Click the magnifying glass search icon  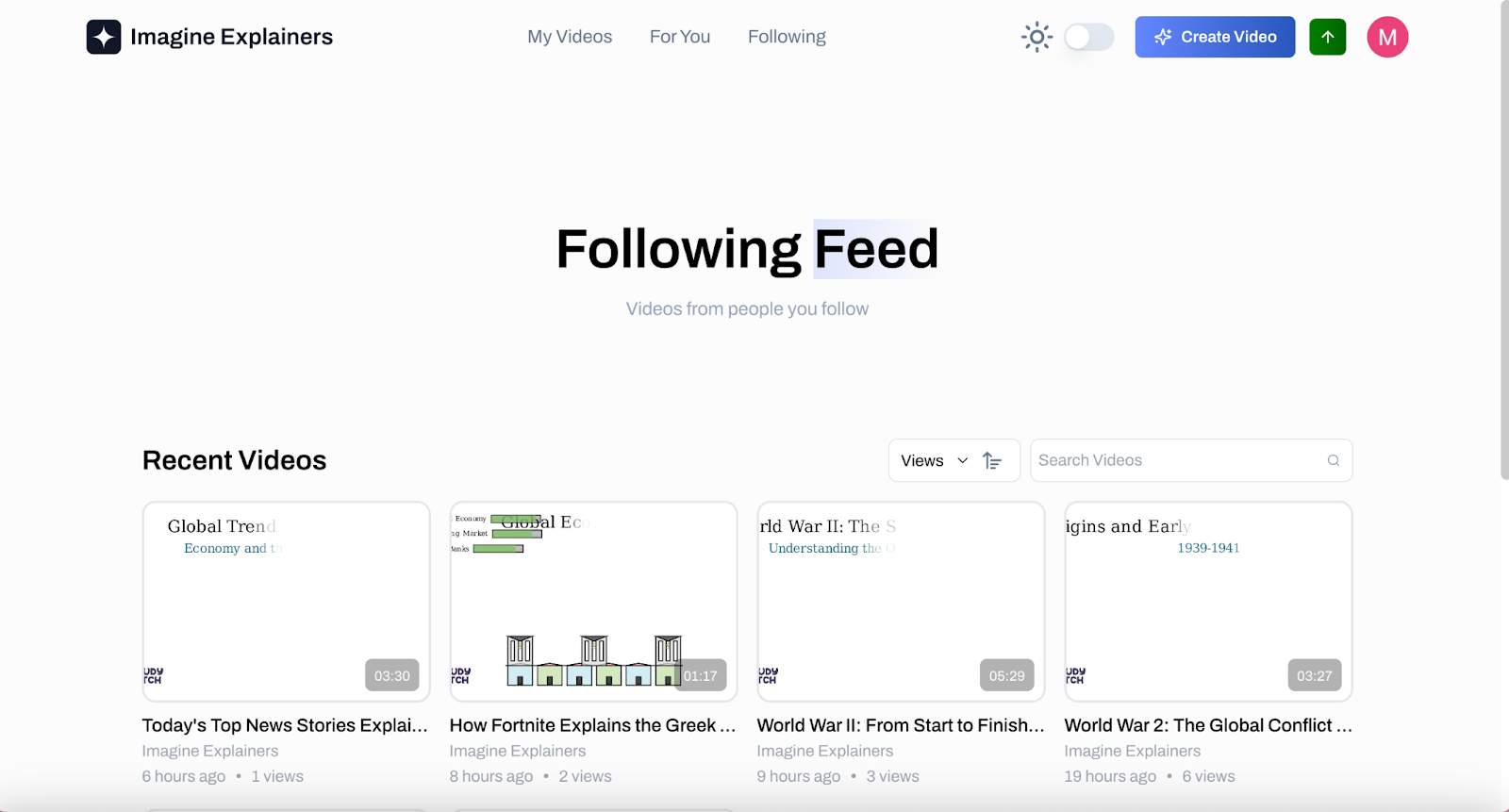point(1332,460)
